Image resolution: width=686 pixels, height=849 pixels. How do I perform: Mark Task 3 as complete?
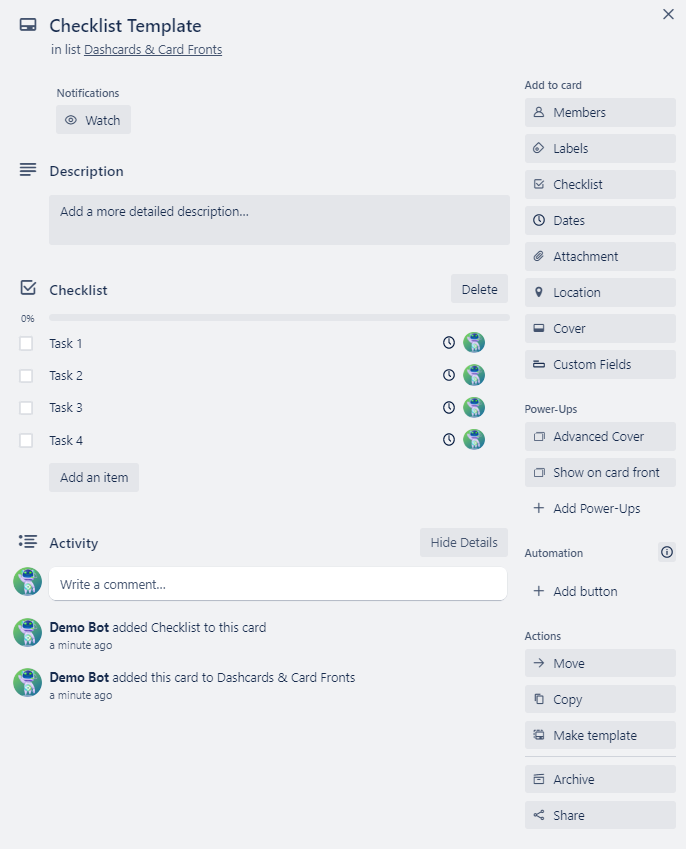(28, 407)
